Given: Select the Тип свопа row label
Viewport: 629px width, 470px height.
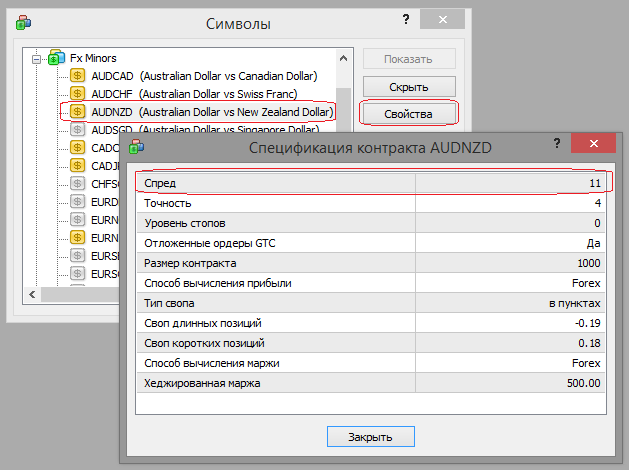Looking at the screenshot, I should point(169,303).
